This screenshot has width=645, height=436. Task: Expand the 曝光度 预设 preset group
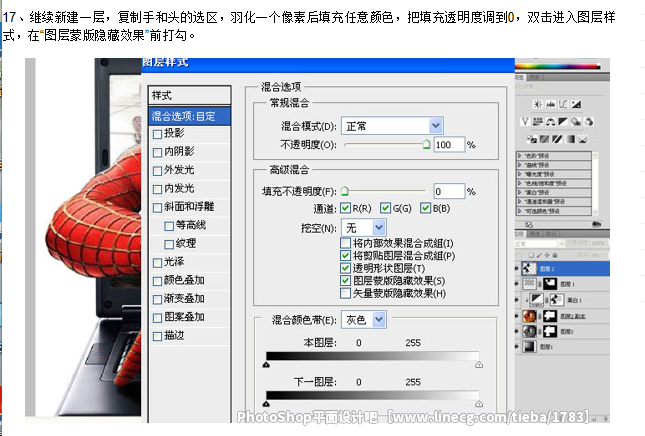[x=520, y=174]
